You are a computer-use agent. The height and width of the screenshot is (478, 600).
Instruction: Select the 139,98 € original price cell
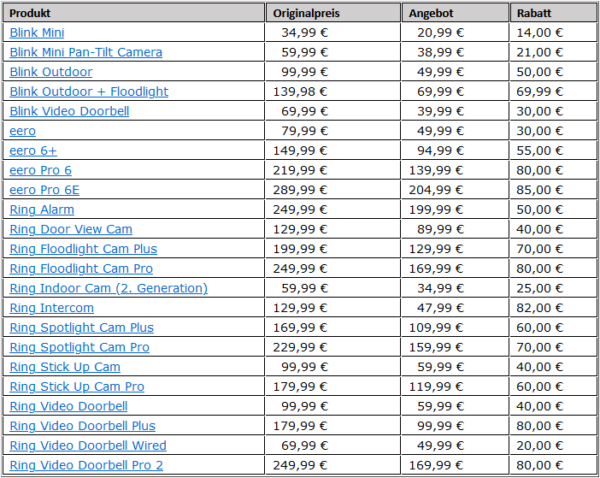[333, 91]
